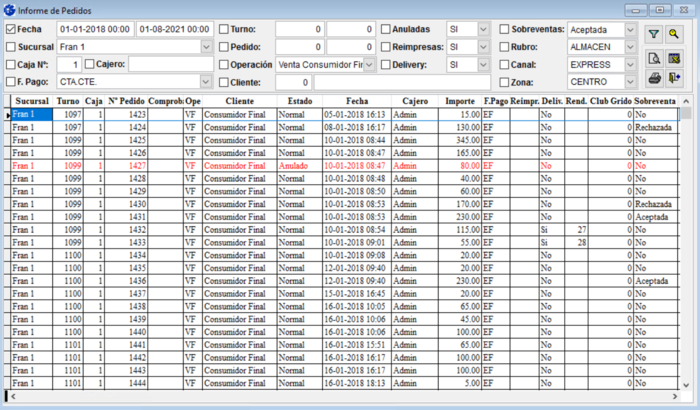Click the Importe column header
Image resolution: width=700 pixels, height=410 pixels.
(460, 101)
